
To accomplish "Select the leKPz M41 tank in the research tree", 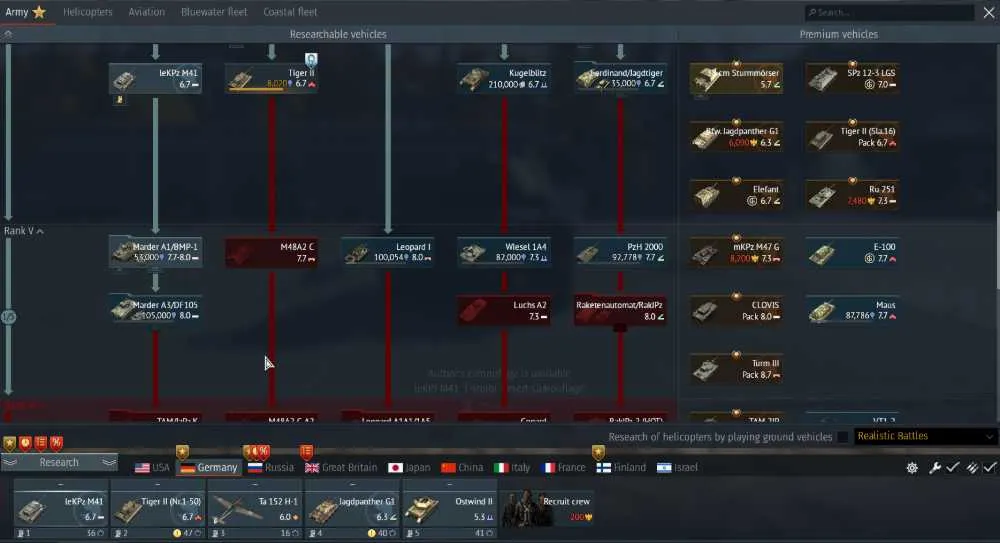I will point(156,78).
